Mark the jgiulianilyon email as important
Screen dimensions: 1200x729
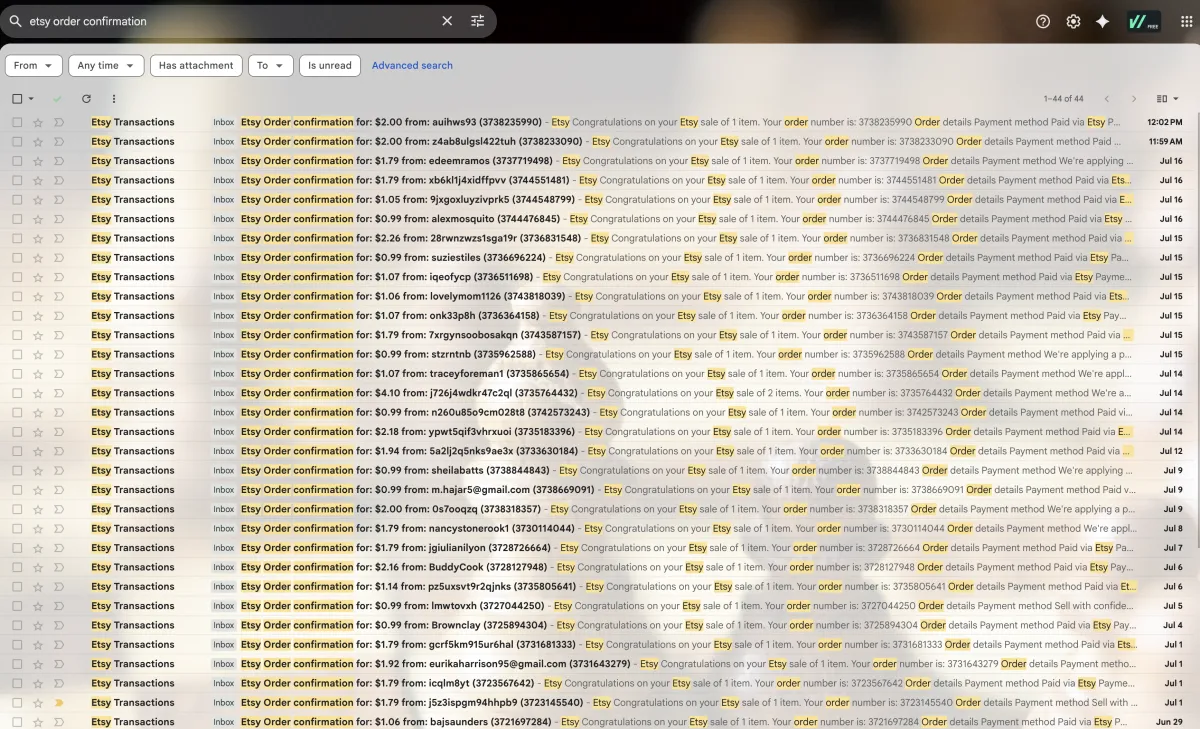point(58,548)
